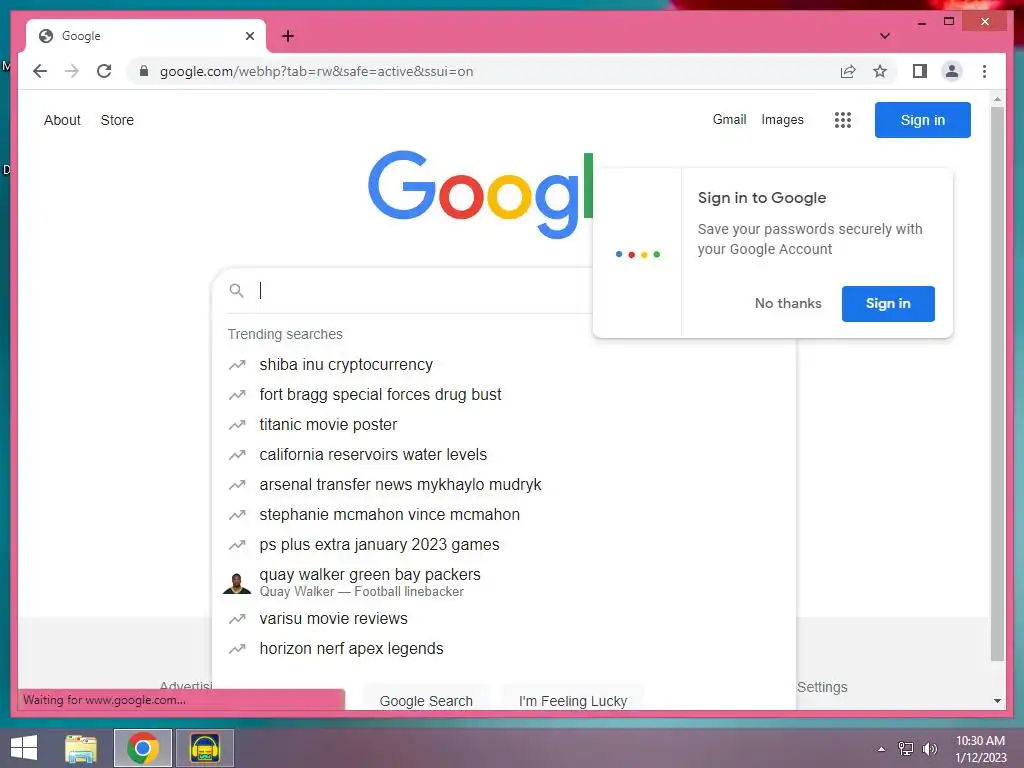The height and width of the screenshot is (768, 1024).
Task: Click the trending icon beside varisu movie reviews
Action: (x=237, y=618)
